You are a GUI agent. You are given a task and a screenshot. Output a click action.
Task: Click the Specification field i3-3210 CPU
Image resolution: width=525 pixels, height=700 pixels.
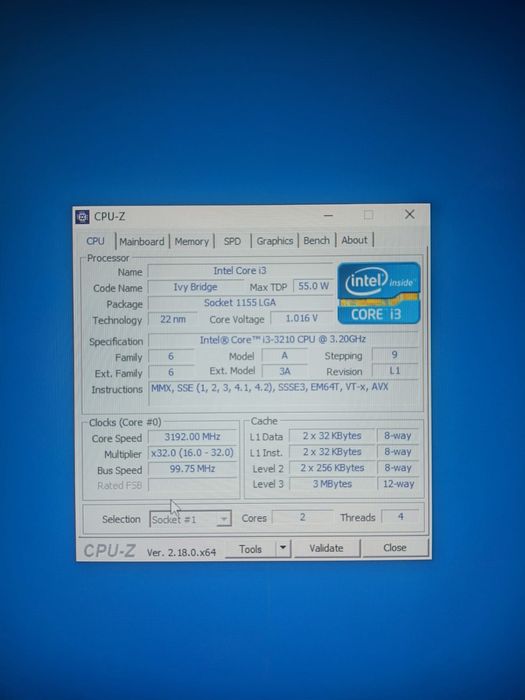pyautogui.click(x=283, y=339)
